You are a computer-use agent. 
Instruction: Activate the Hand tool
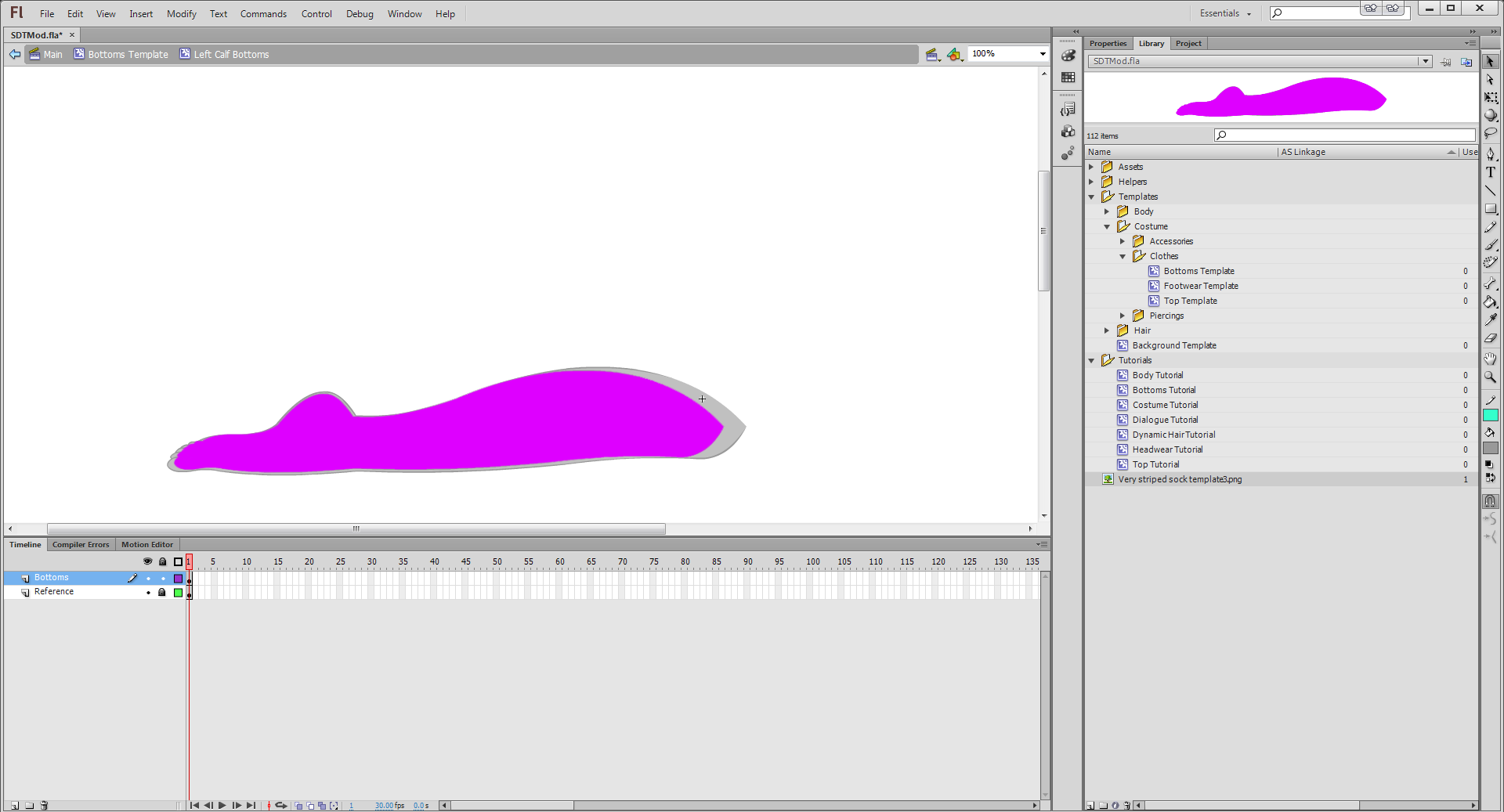(x=1490, y=359)
